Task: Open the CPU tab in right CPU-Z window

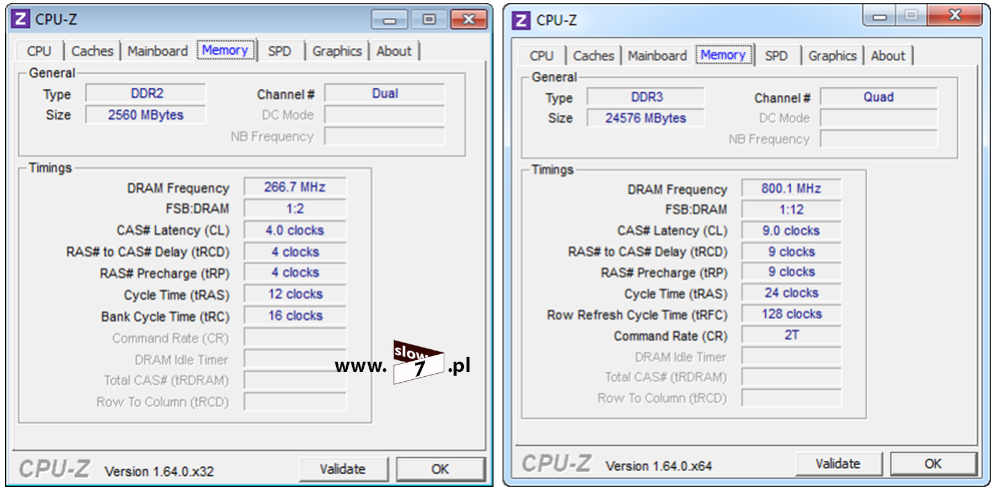Action: coord(541,56)
